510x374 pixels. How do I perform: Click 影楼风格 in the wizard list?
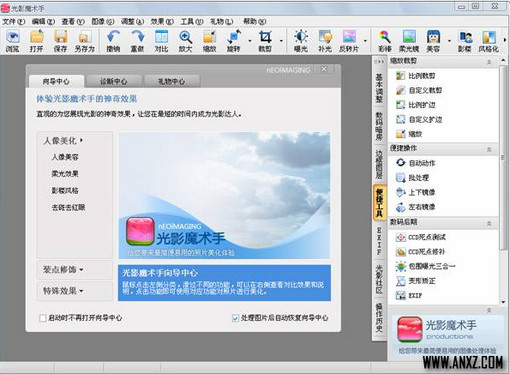pyautogui.click(x=65, y=191)
